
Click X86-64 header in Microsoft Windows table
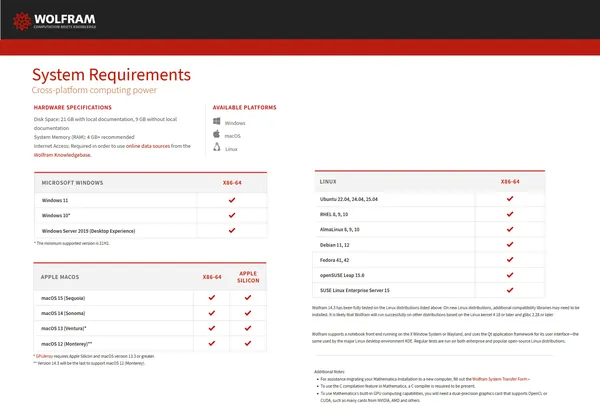pyautogui.click(x=232, y=183)
